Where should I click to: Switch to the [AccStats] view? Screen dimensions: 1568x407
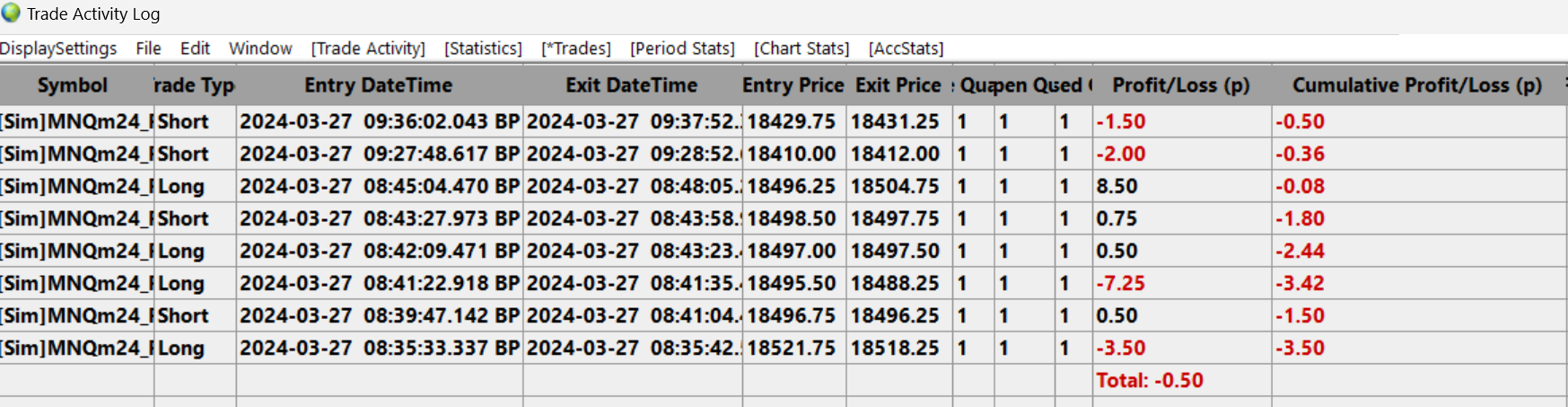click(x=906, y=49)
